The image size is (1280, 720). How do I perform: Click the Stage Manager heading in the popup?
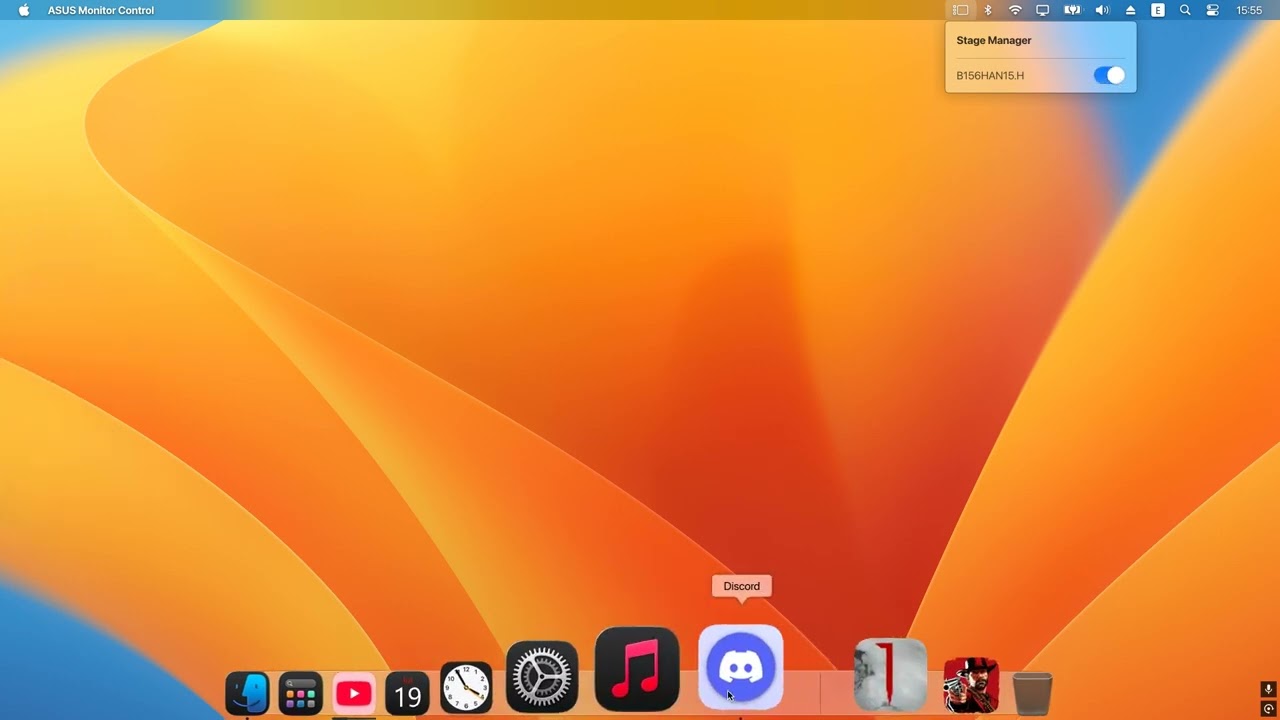994,40
